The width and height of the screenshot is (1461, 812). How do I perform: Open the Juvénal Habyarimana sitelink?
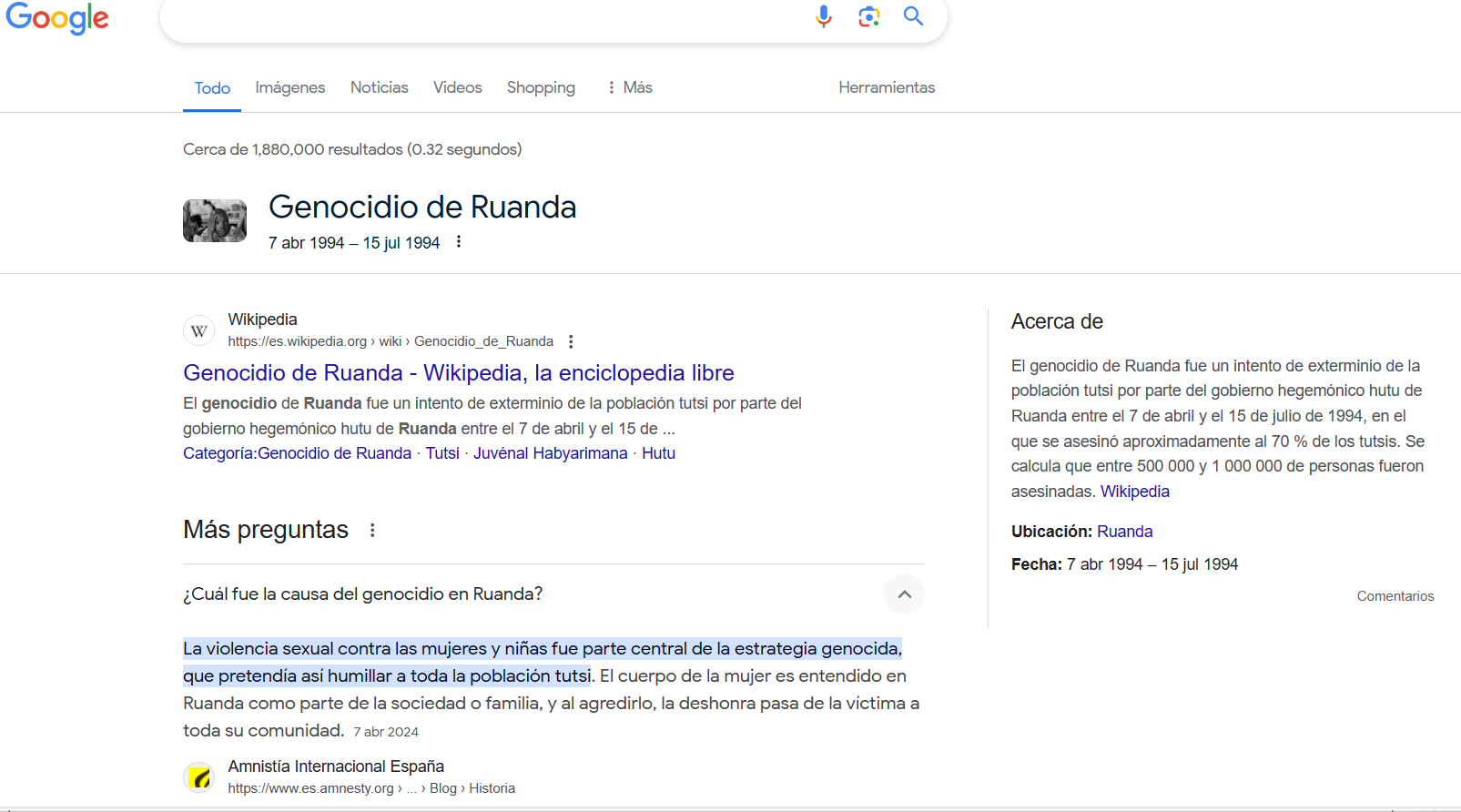(x=550, y=453)
